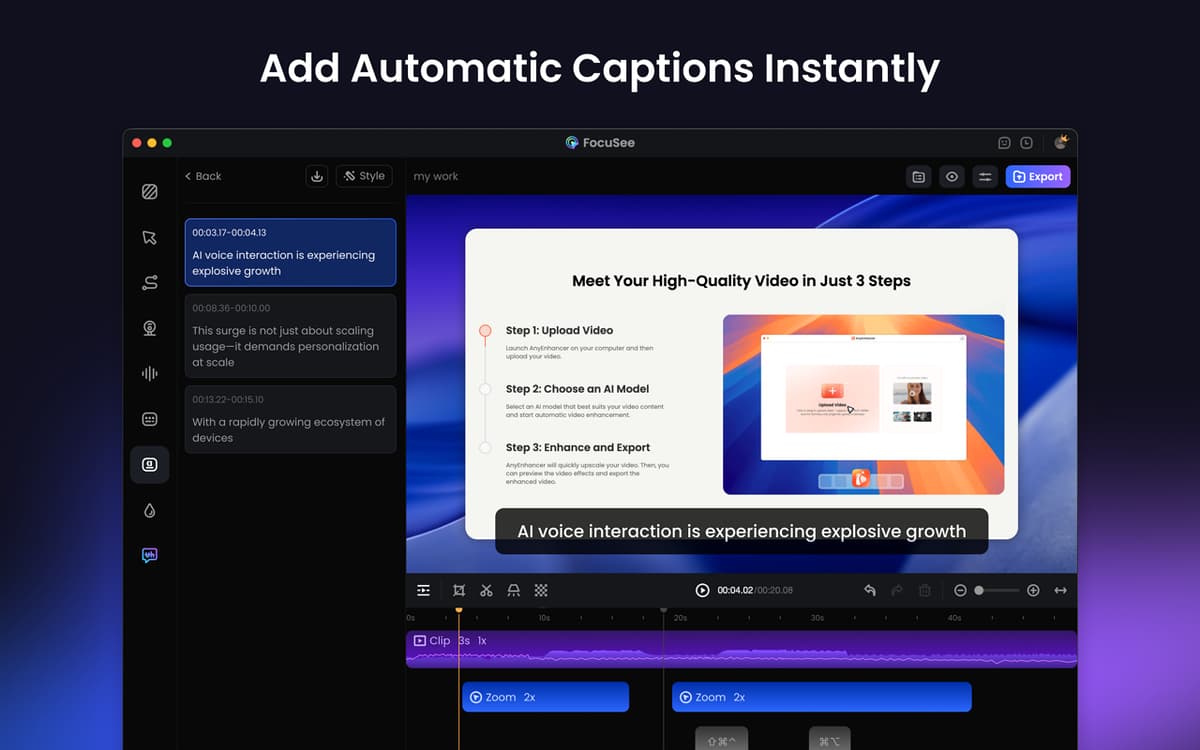Click the timeline zoom slider handle
1200x750 pixels.
pos(979,591)
